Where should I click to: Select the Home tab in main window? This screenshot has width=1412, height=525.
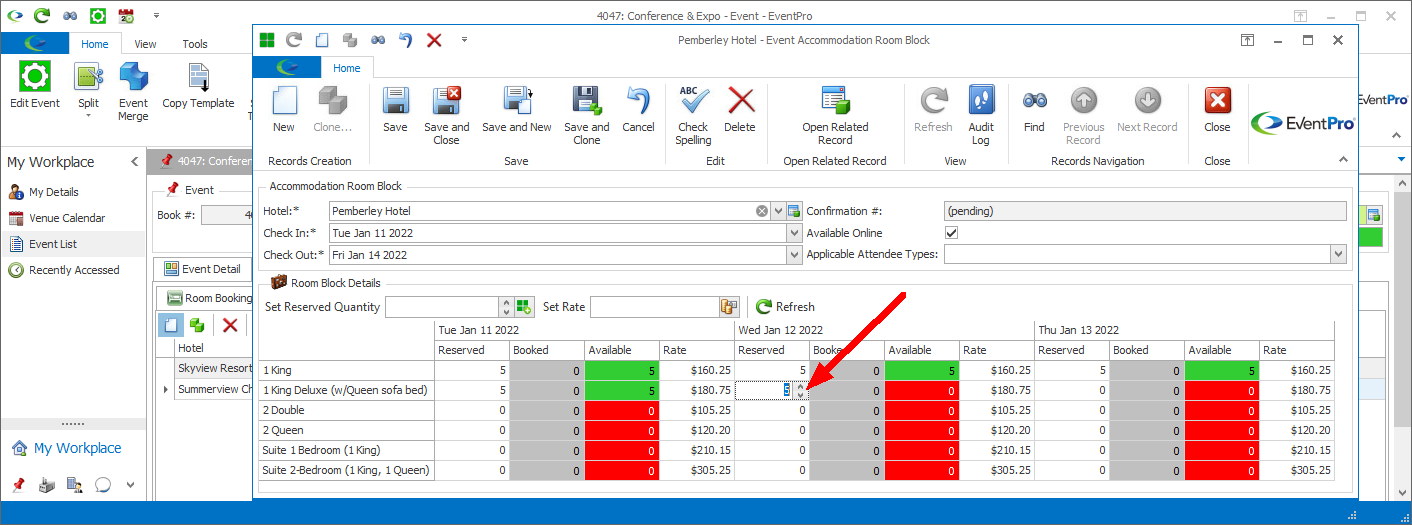point(95,44)
